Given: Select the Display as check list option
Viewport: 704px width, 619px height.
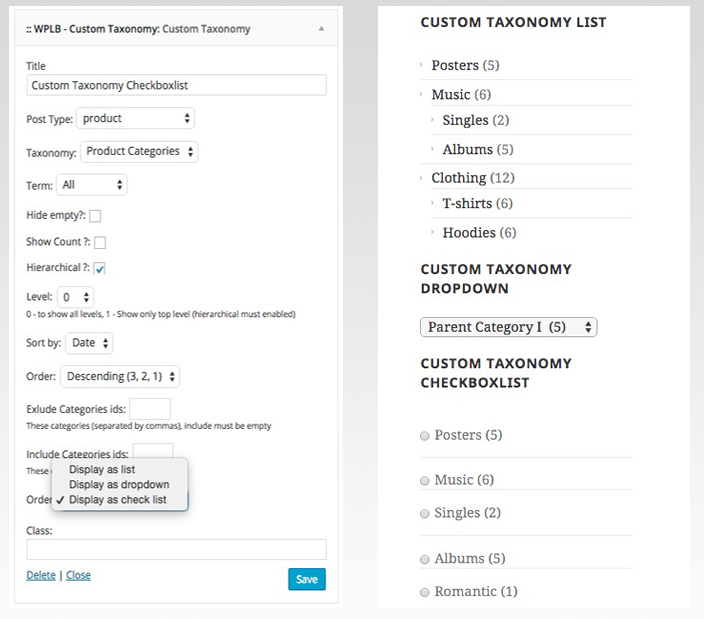Looking at the screenshot, I should (x=117, y=499).
